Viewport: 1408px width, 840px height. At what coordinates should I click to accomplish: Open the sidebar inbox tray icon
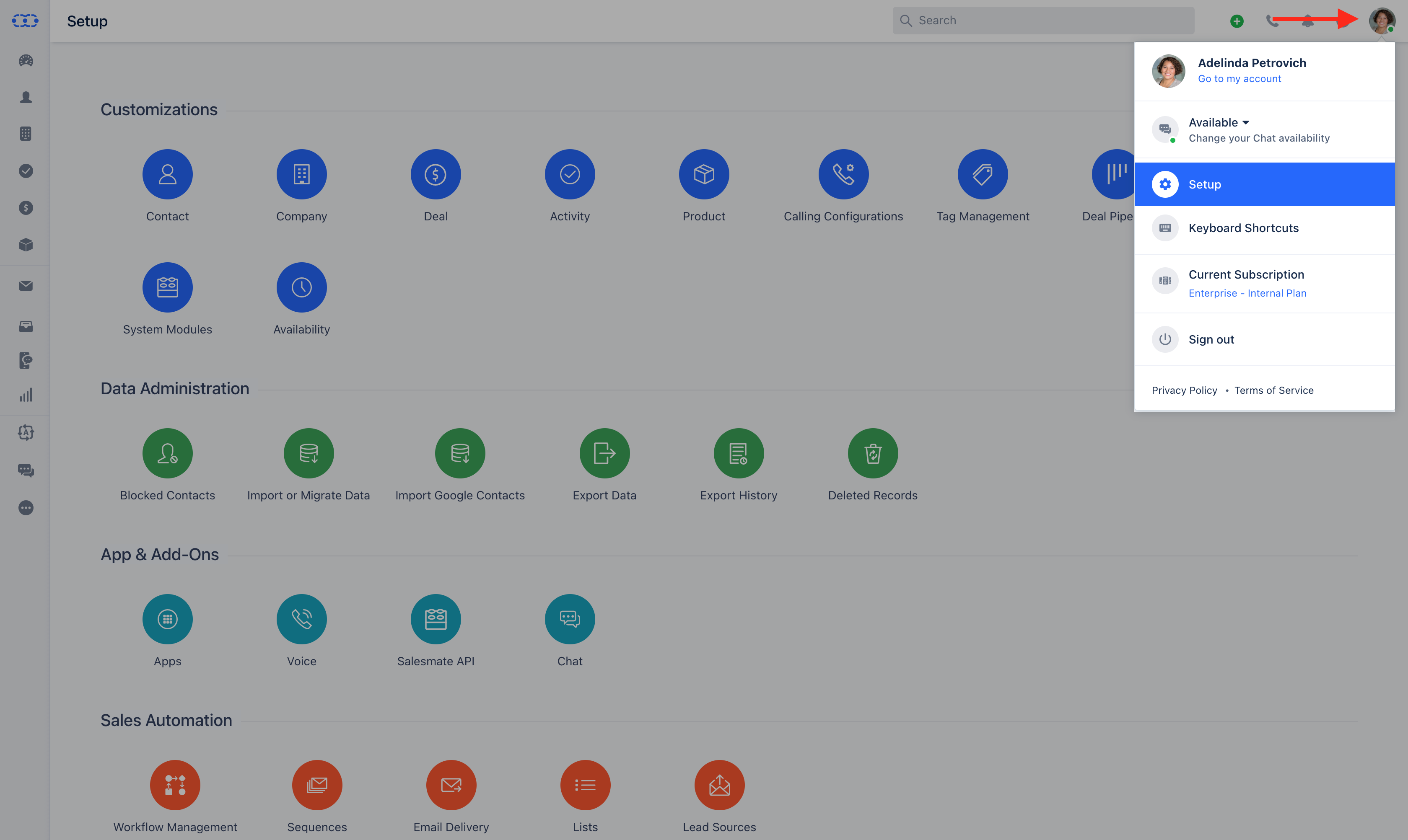coord(26,326)
